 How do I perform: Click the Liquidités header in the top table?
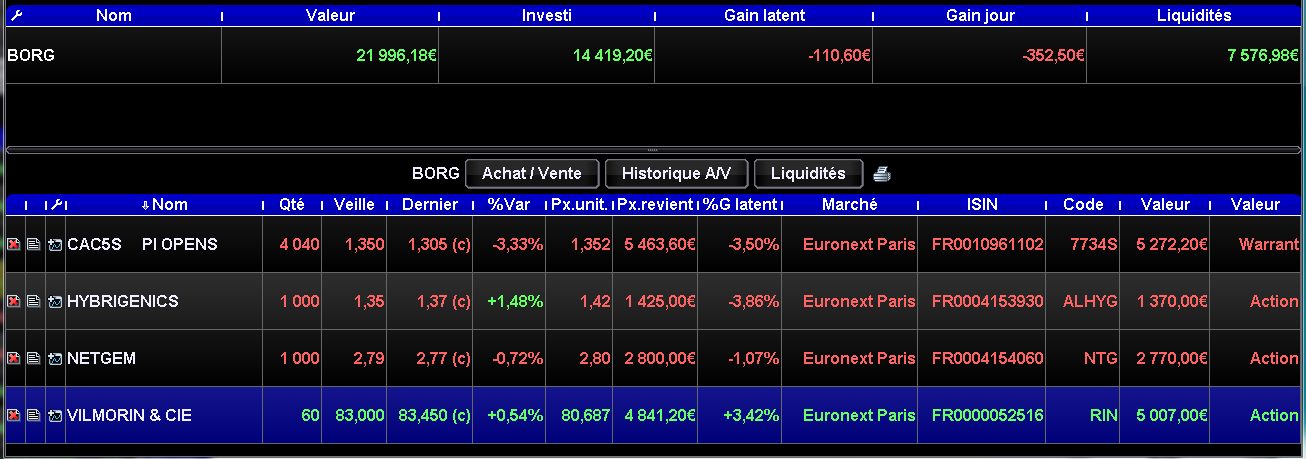[x=1194, y=15]
